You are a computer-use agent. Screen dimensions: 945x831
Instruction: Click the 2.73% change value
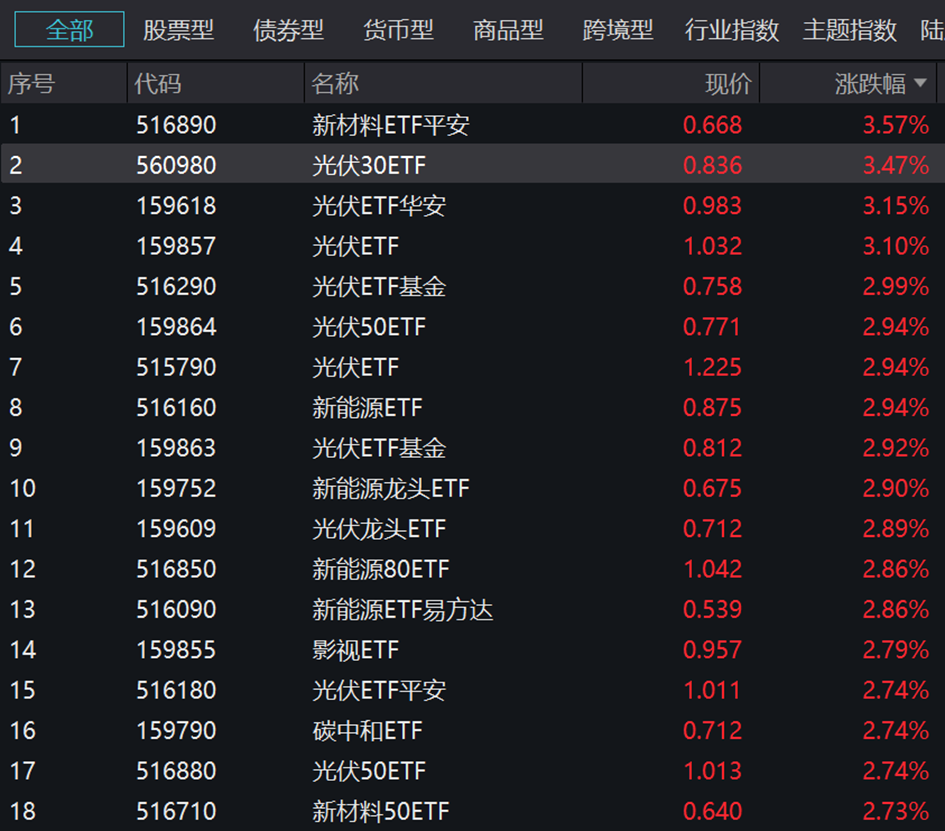point(896,812)
